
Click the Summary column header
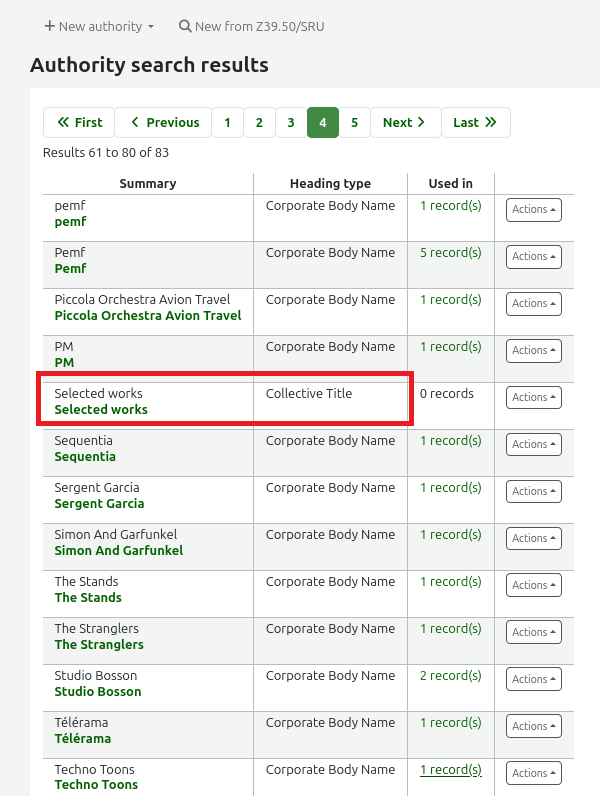pyautogui.click(x=148, y=183)
